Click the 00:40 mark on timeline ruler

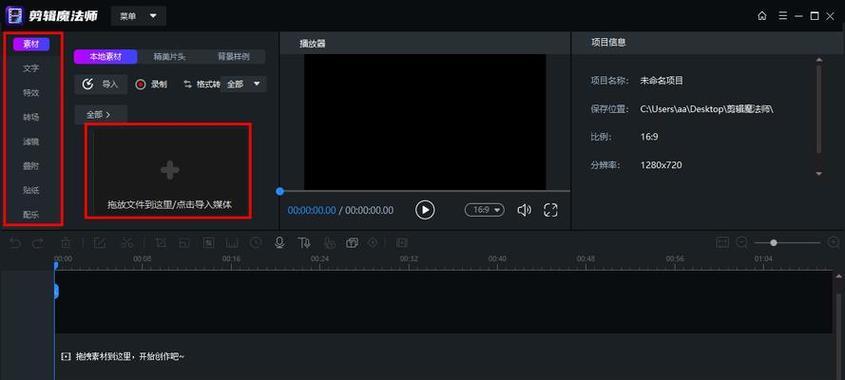pyautogui.click(x=497, y=259)
